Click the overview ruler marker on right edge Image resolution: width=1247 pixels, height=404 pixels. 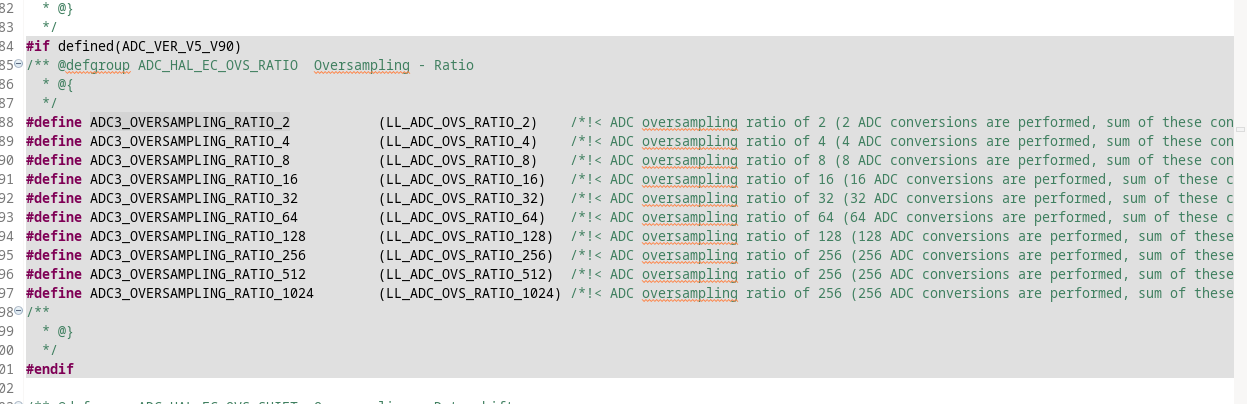tap(1241, 129)
